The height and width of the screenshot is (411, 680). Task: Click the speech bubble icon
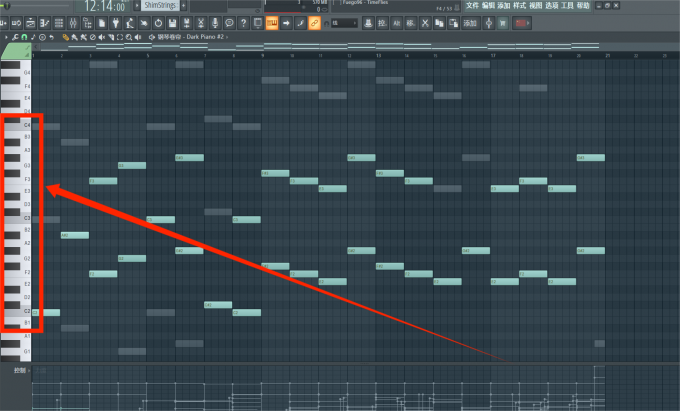pos(229,23)
